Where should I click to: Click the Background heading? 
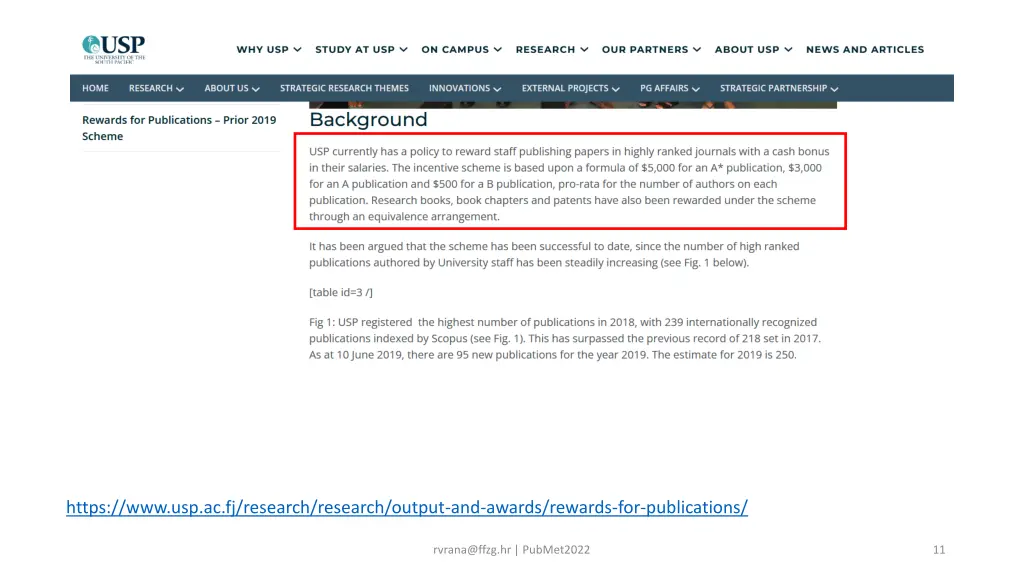[x=368, y=120]
